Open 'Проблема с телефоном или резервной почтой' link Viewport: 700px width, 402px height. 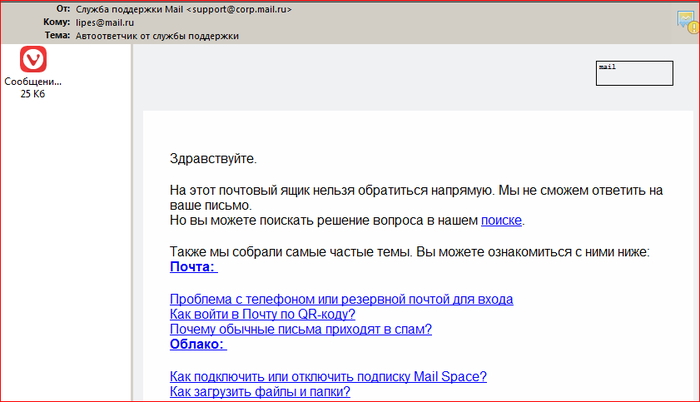[341, 299]
